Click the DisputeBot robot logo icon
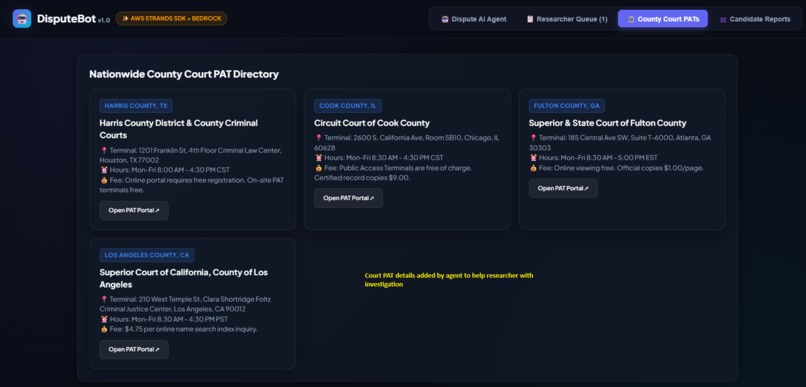Viewport: 806px width, 387px height. [x=22, y=19]
